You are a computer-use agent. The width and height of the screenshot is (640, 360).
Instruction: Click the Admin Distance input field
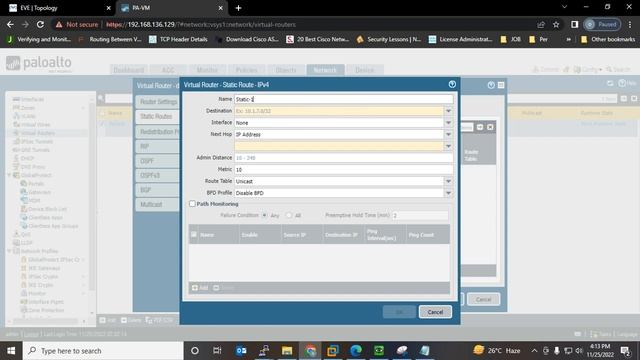click(343, 158)
